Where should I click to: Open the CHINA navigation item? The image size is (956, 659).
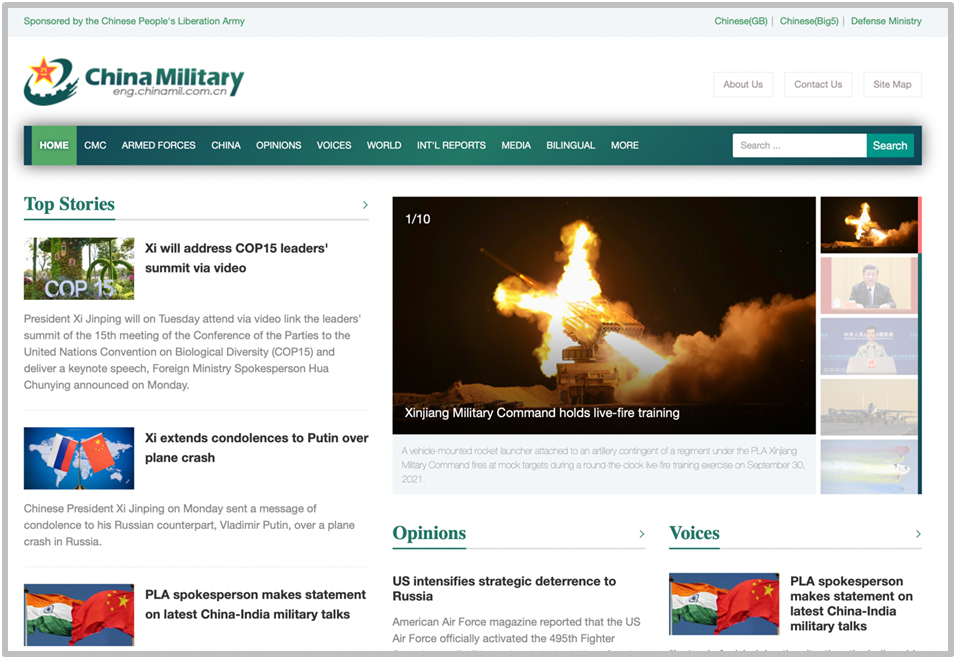point(226,146)
